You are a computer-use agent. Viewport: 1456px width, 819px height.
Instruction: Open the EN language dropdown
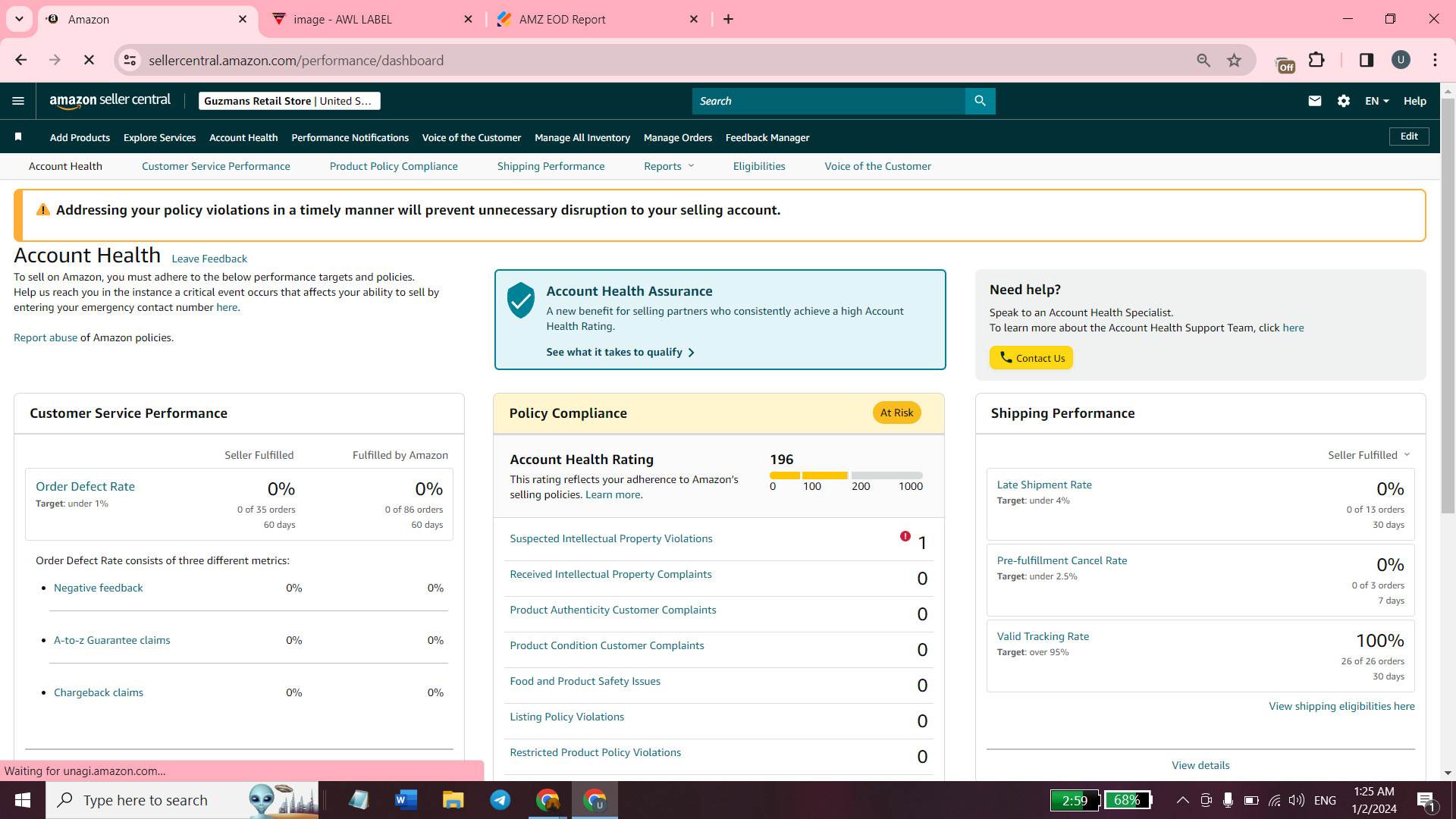tap(1377, 101)
